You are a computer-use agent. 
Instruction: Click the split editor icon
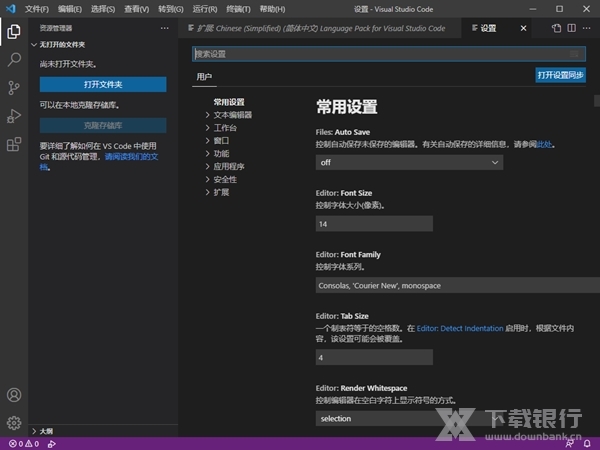(571, 28)
